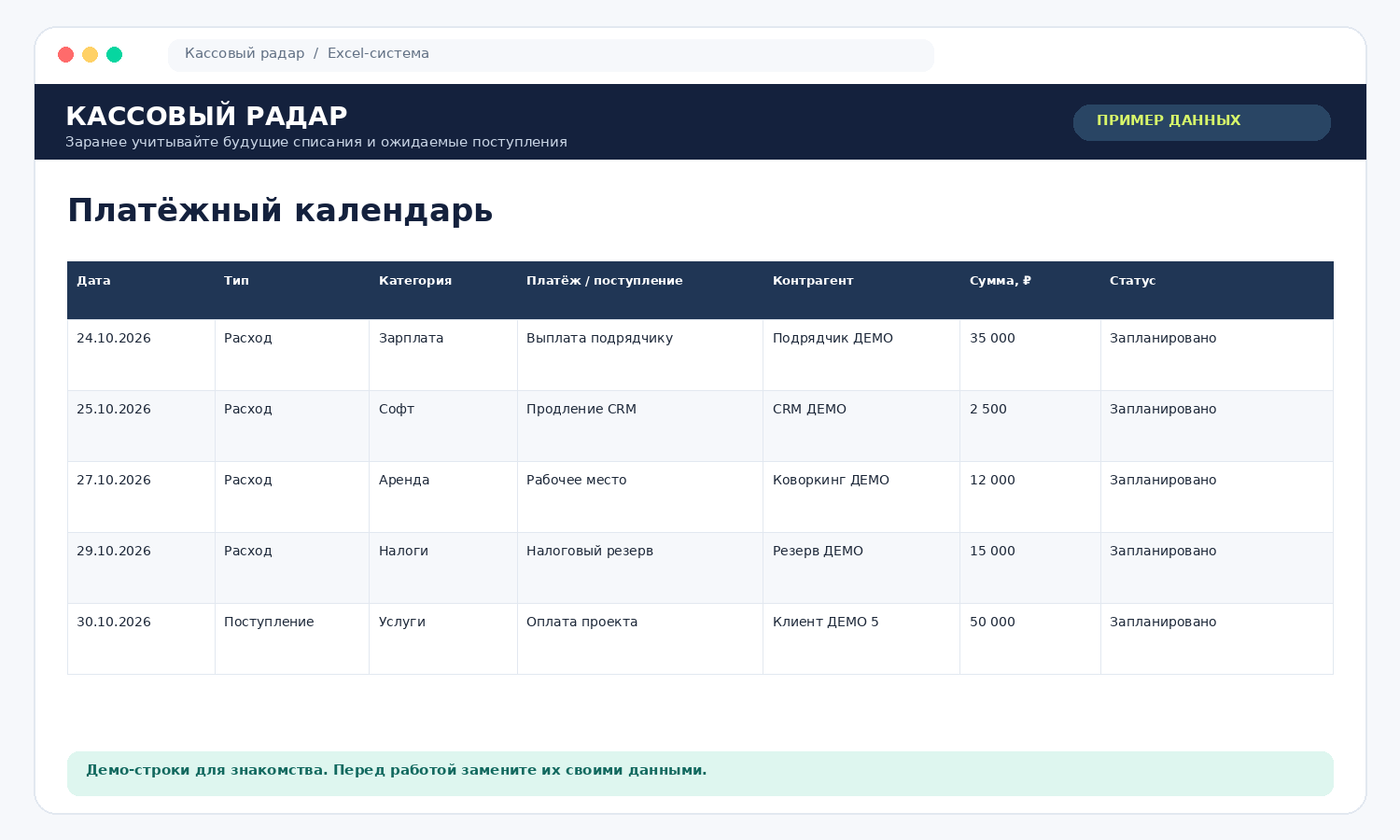Click the Контрагент column header
This screenshot has height=840, width=1400.
[x=861, y=290]
